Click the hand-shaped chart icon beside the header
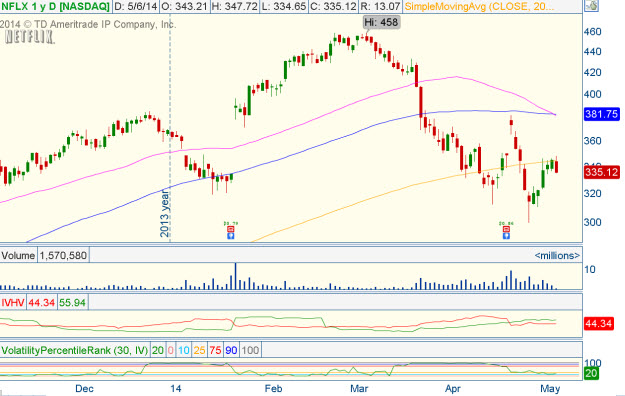Image resolution: width=625 pixels, height=396 pixels. [x=592, y=6]
